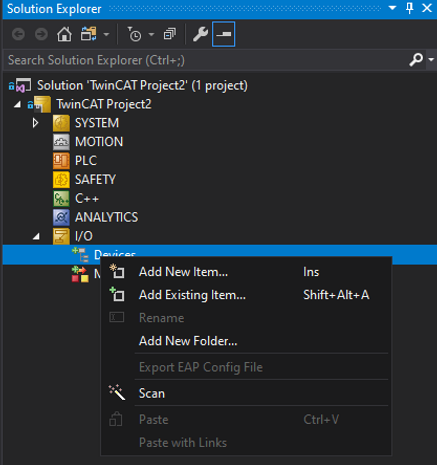The width and height of the screenshot is (437, 465).
Task: Click the Collapse All toolbar icon
Action: click(170, 34)
